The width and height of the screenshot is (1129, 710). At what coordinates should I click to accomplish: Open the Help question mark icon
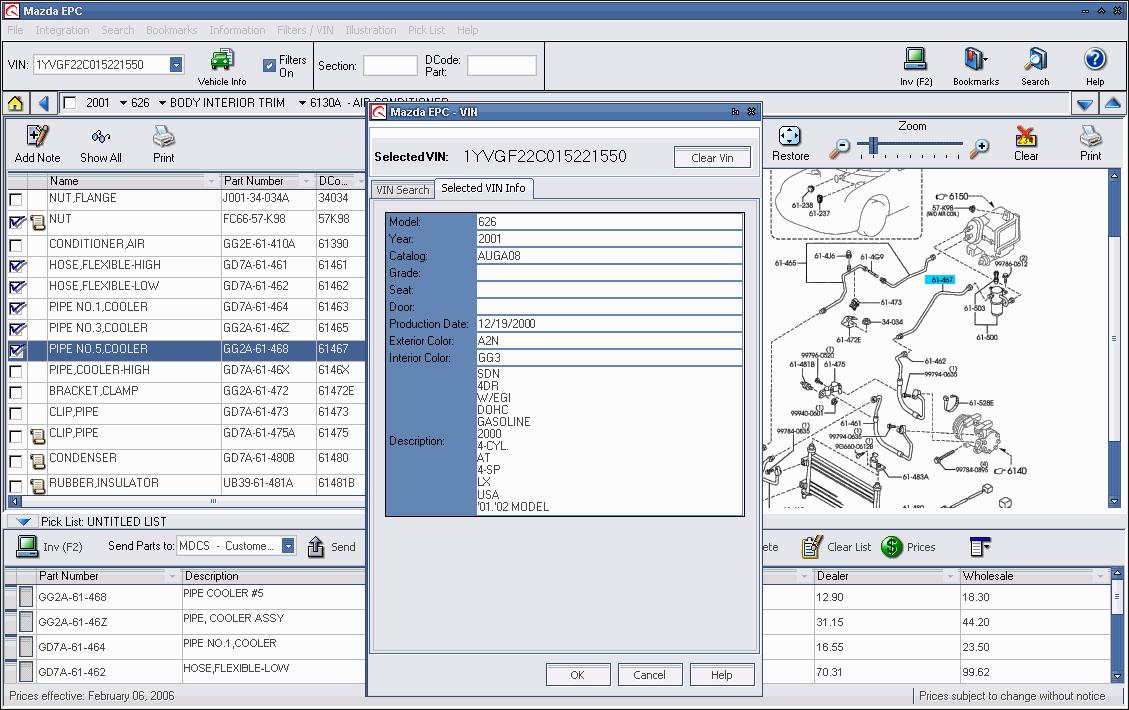pos(1094,60)
